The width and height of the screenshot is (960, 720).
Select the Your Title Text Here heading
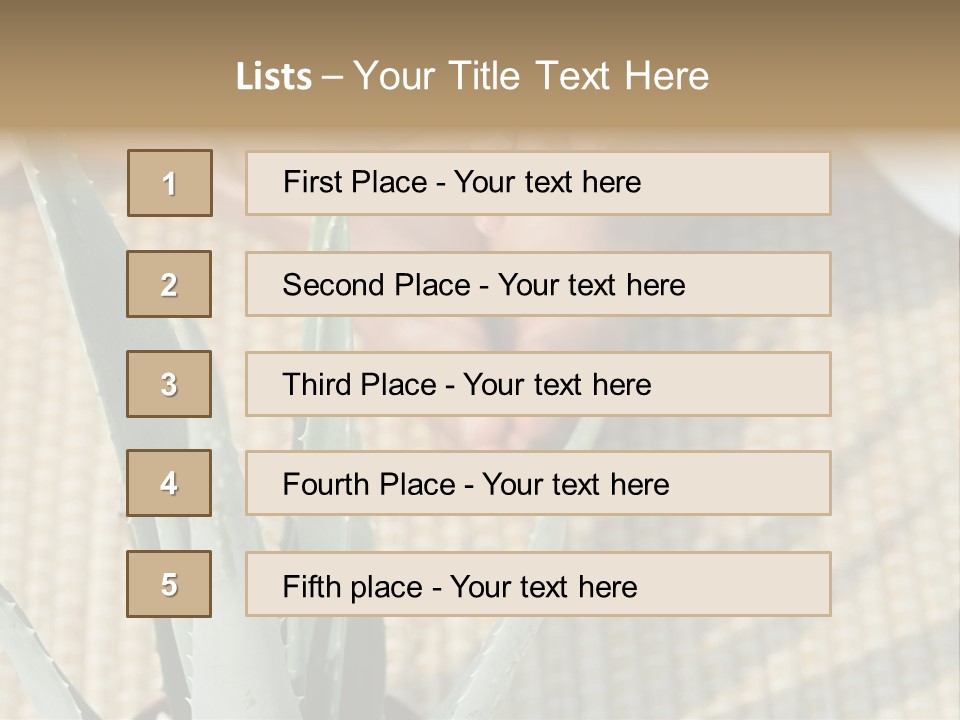coord(531,76)
